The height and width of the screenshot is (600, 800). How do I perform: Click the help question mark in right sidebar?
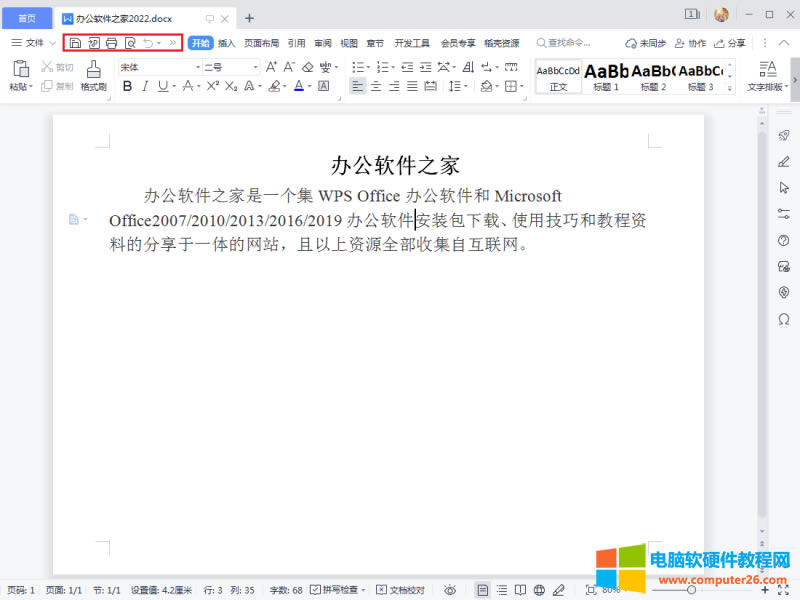(x=784, y=240)
